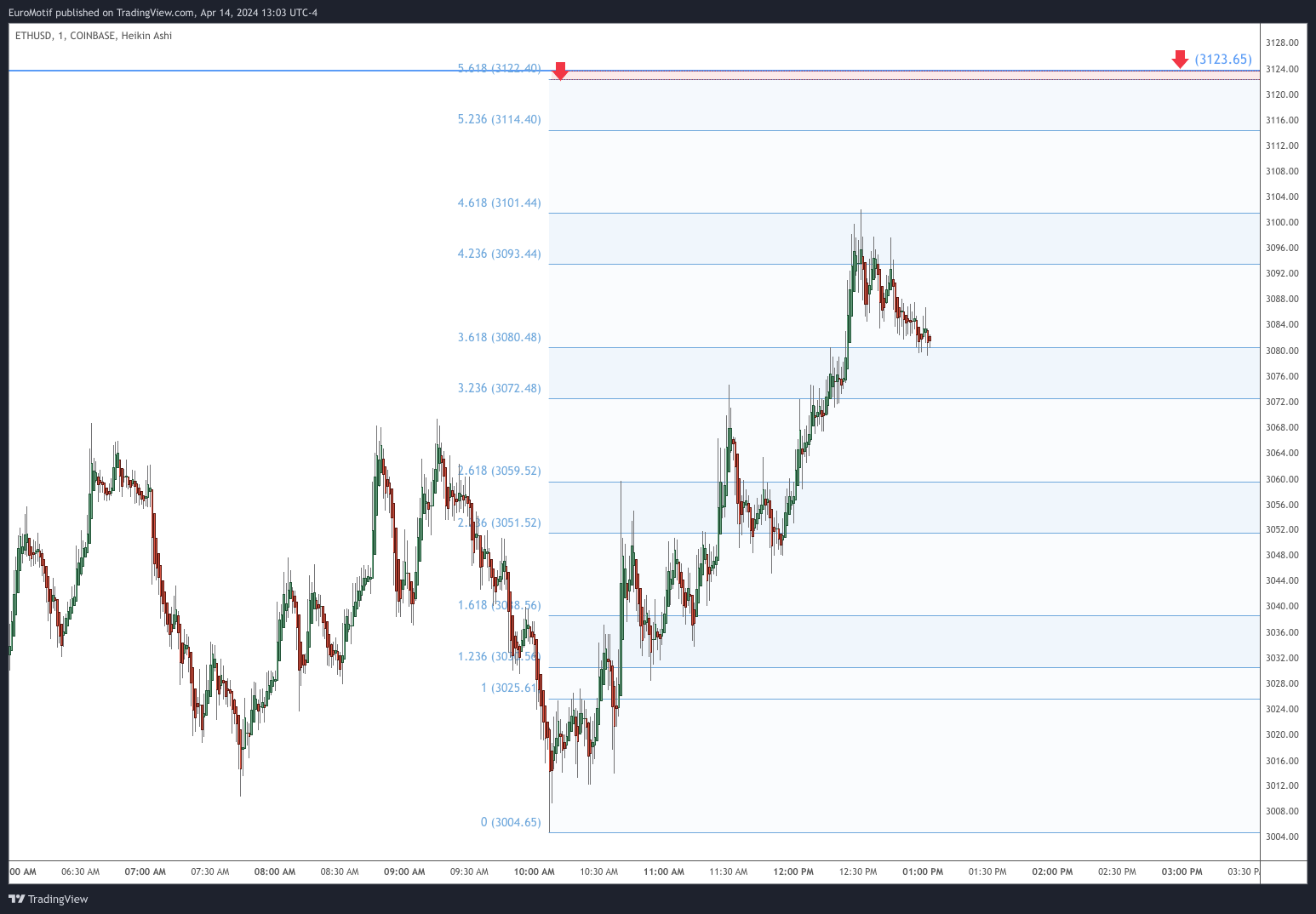Click the TradingView logo in the footer
1316x914 pixels.
pyautogui.click(x=49, y=899)
